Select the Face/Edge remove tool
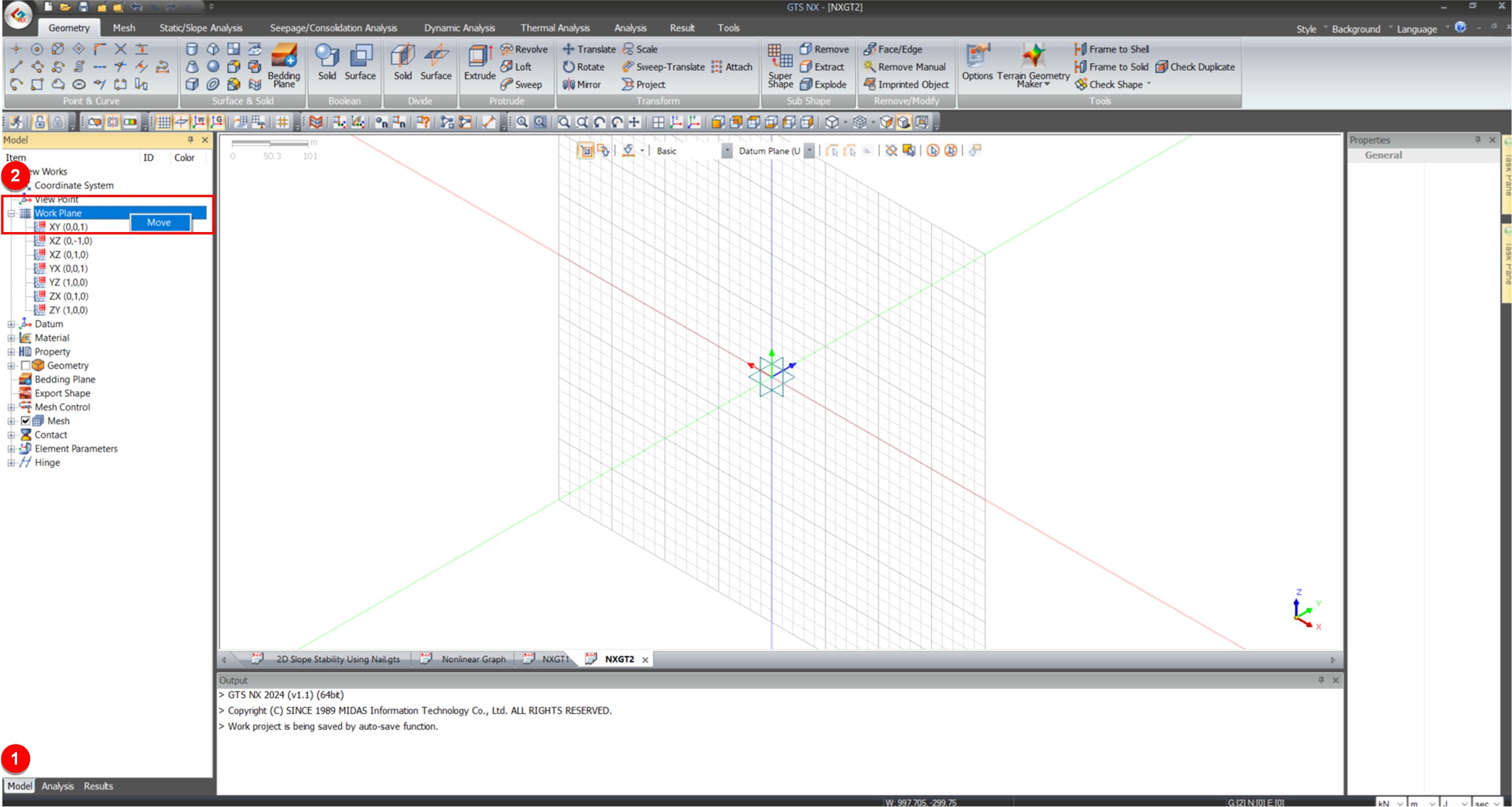Image resolution: width=1512 pixels, height=807 pixels. tap(893, 49)
